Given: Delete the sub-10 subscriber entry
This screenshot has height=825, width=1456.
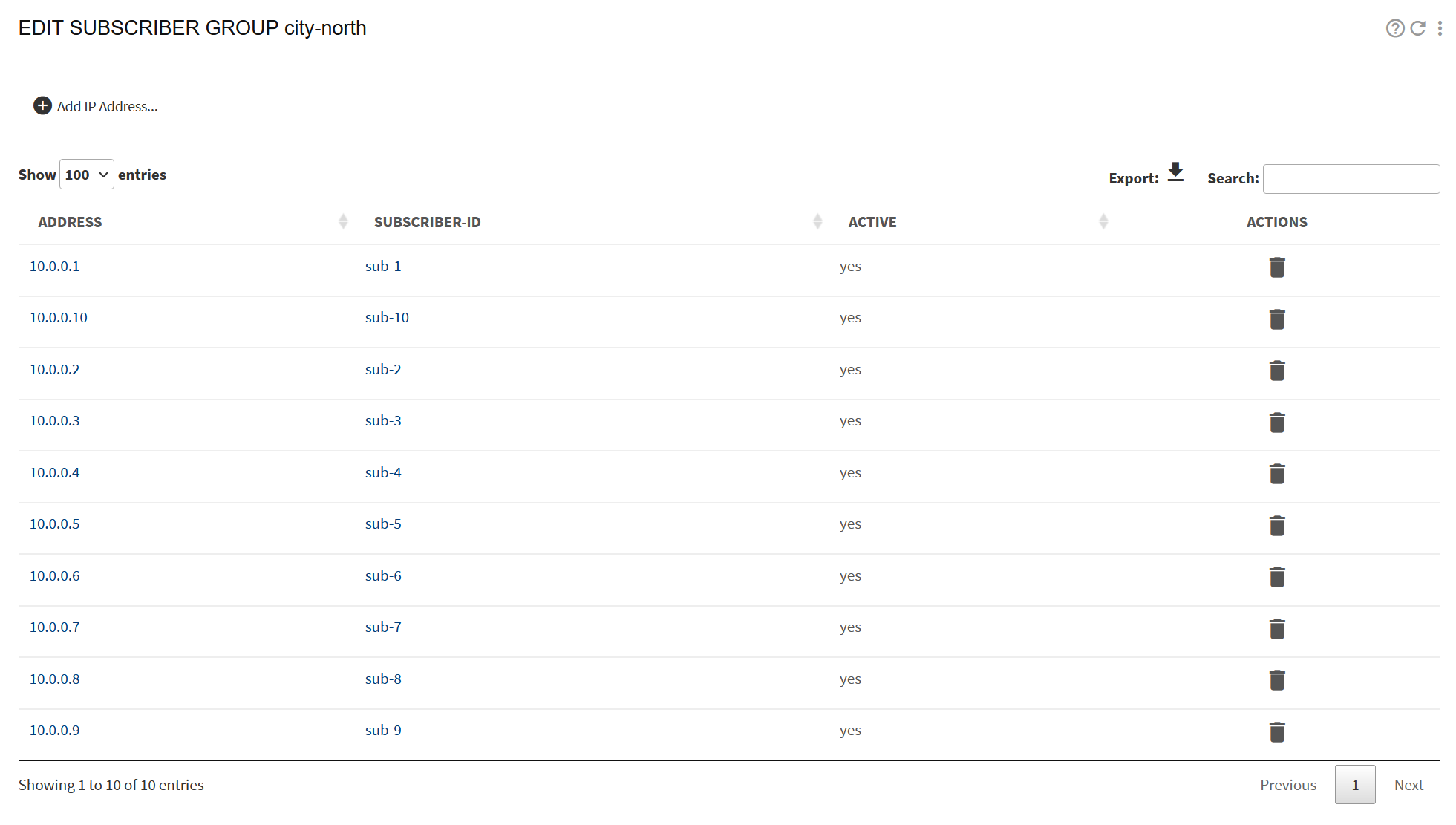Looking at the screenshot, I should [1277, 319].
